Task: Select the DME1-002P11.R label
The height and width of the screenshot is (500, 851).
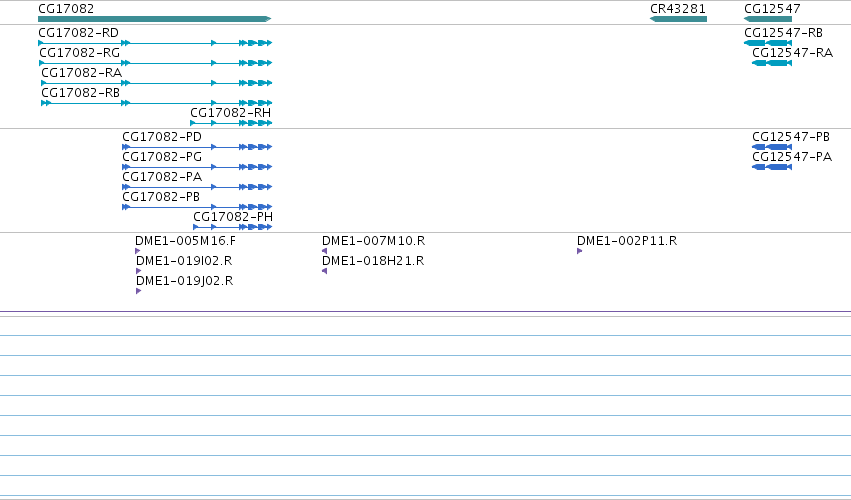Action: 627,241
